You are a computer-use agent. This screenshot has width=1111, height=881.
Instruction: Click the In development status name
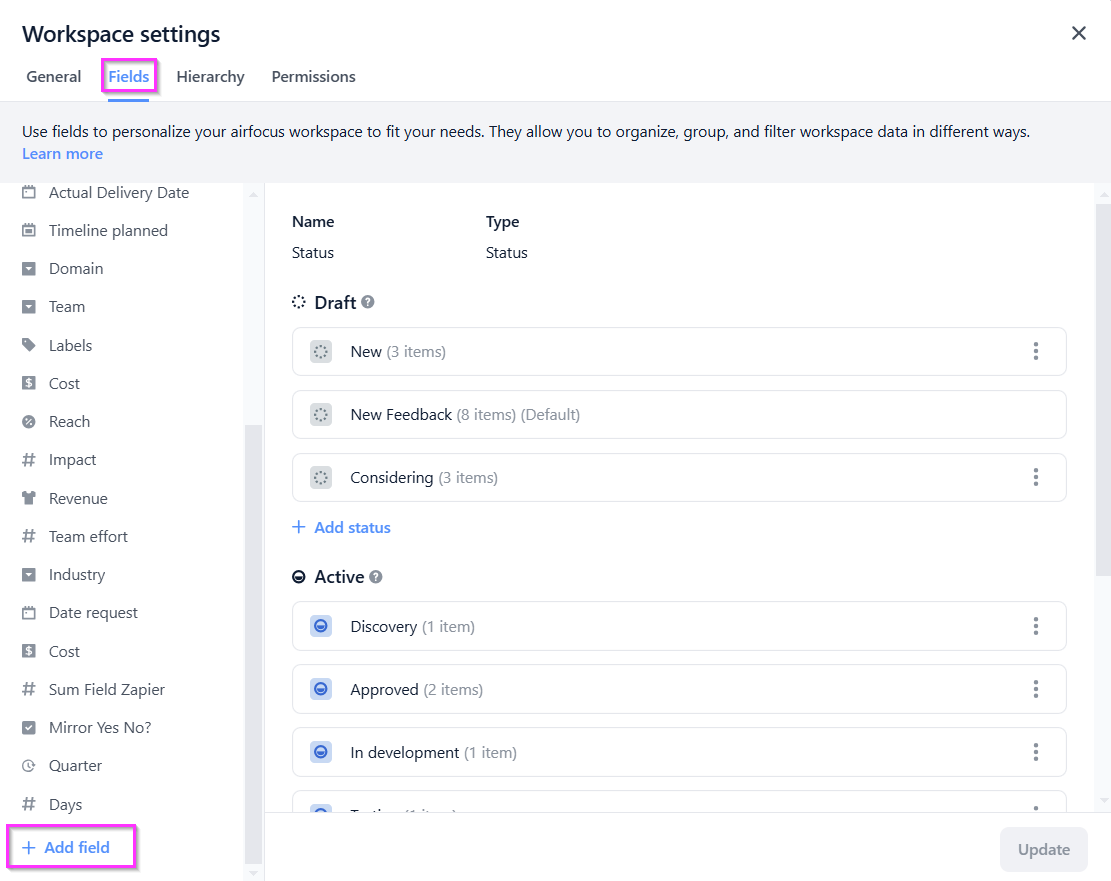405,753
